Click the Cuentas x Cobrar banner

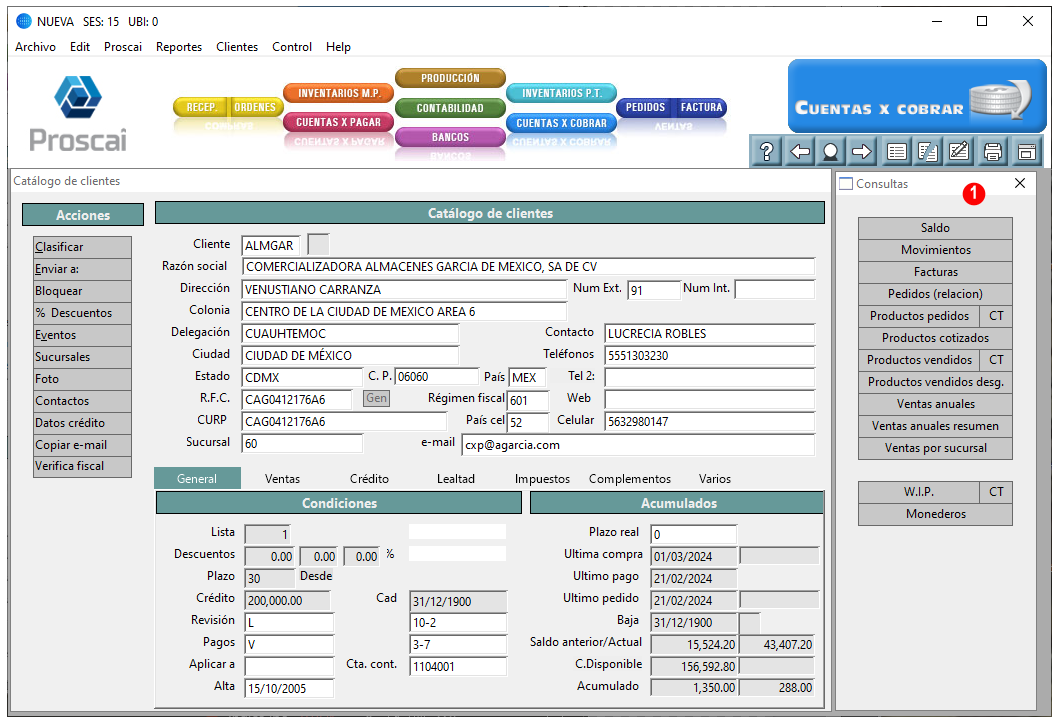coord(917,97)
